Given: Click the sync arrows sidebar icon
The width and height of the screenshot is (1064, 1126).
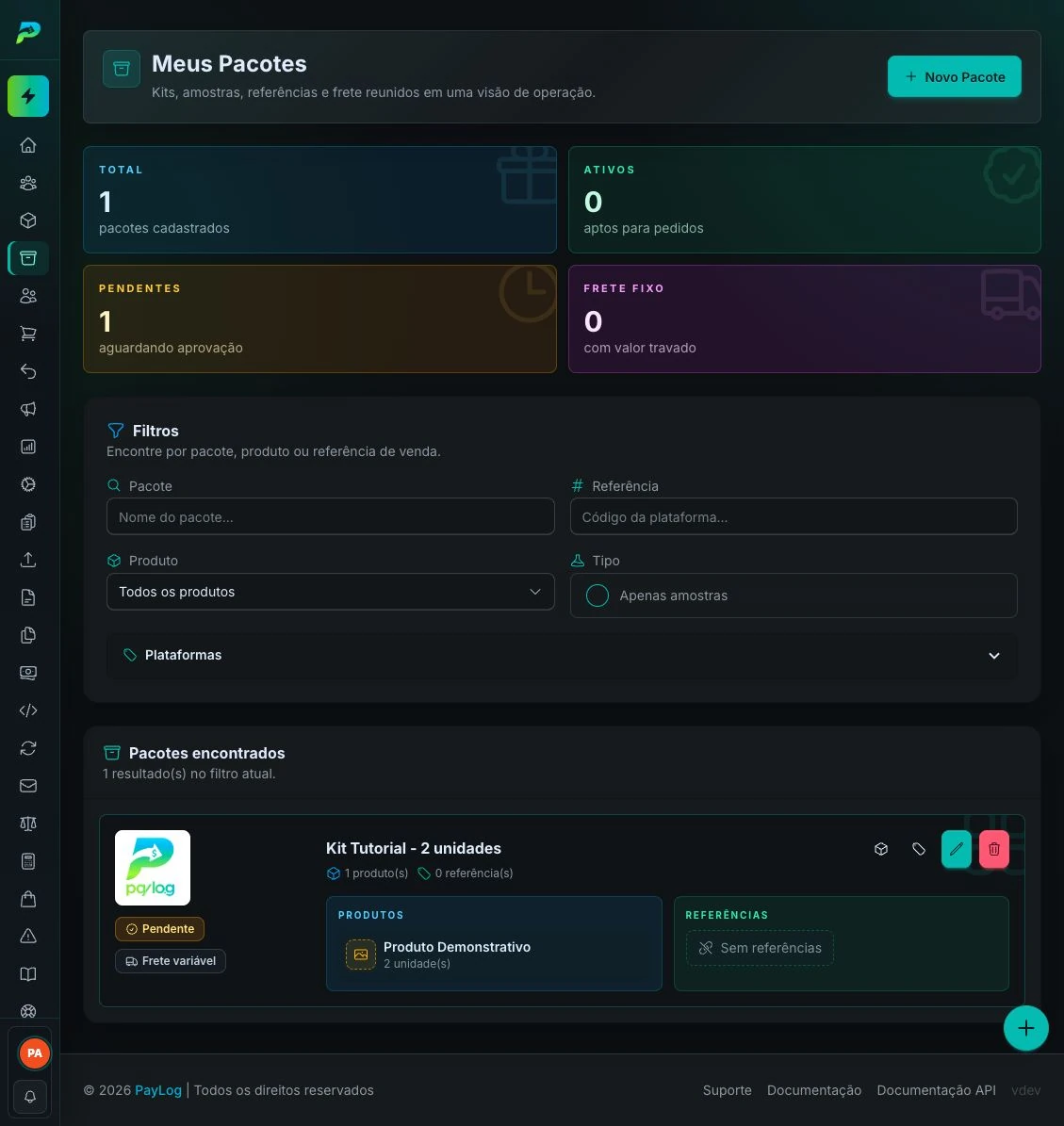Looking at the screenshot, I should [28, 748].
